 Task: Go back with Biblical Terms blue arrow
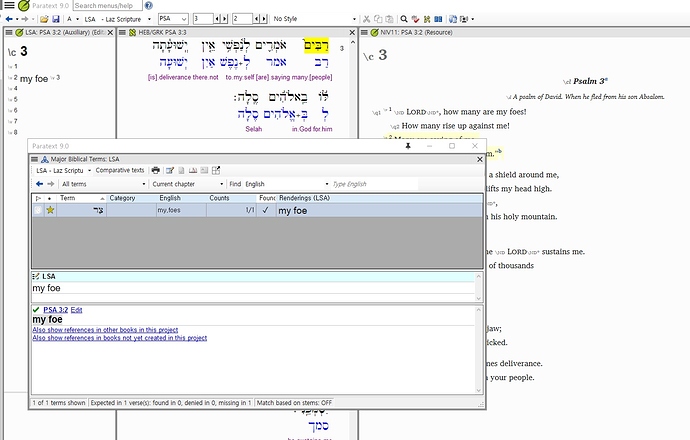pos(40,184)
